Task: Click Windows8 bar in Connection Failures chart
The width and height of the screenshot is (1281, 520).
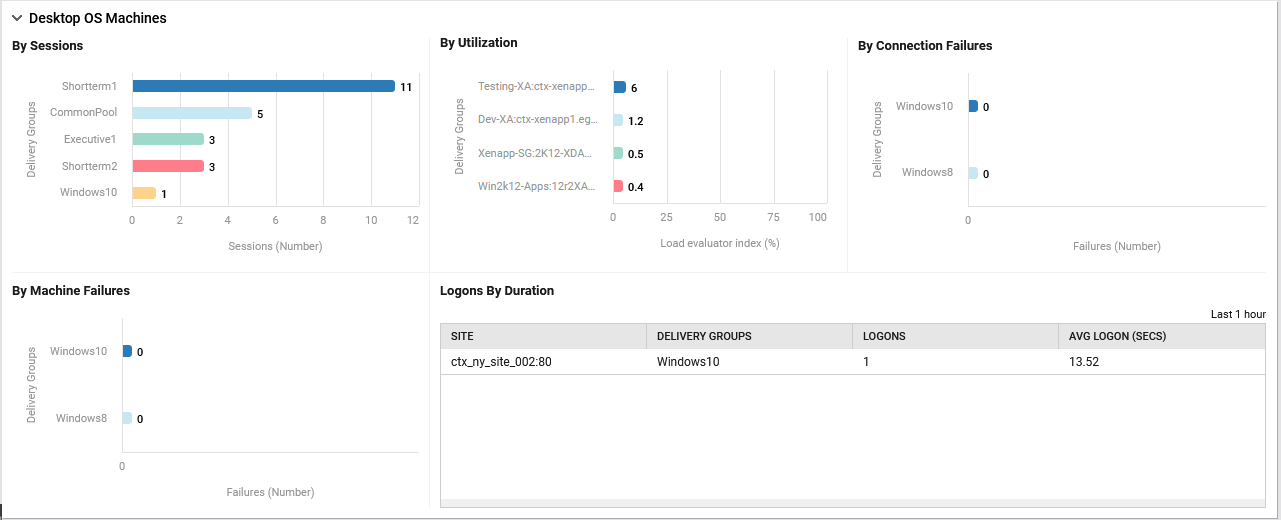Action: [x=972, y=173]
